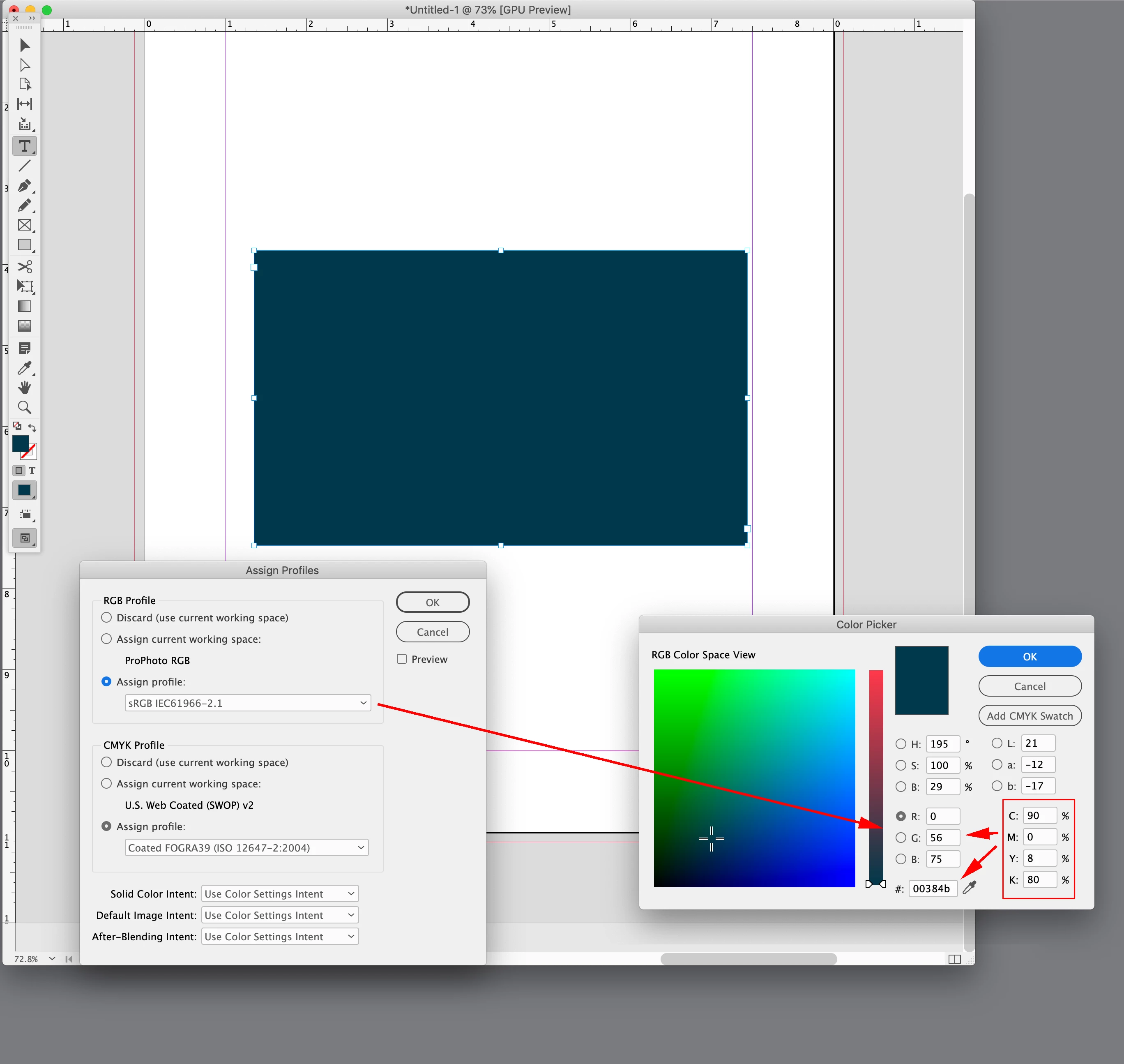This screenshot has width=1124, height=1064.
Task: Select the Free Transform tool
Action: 24,286
